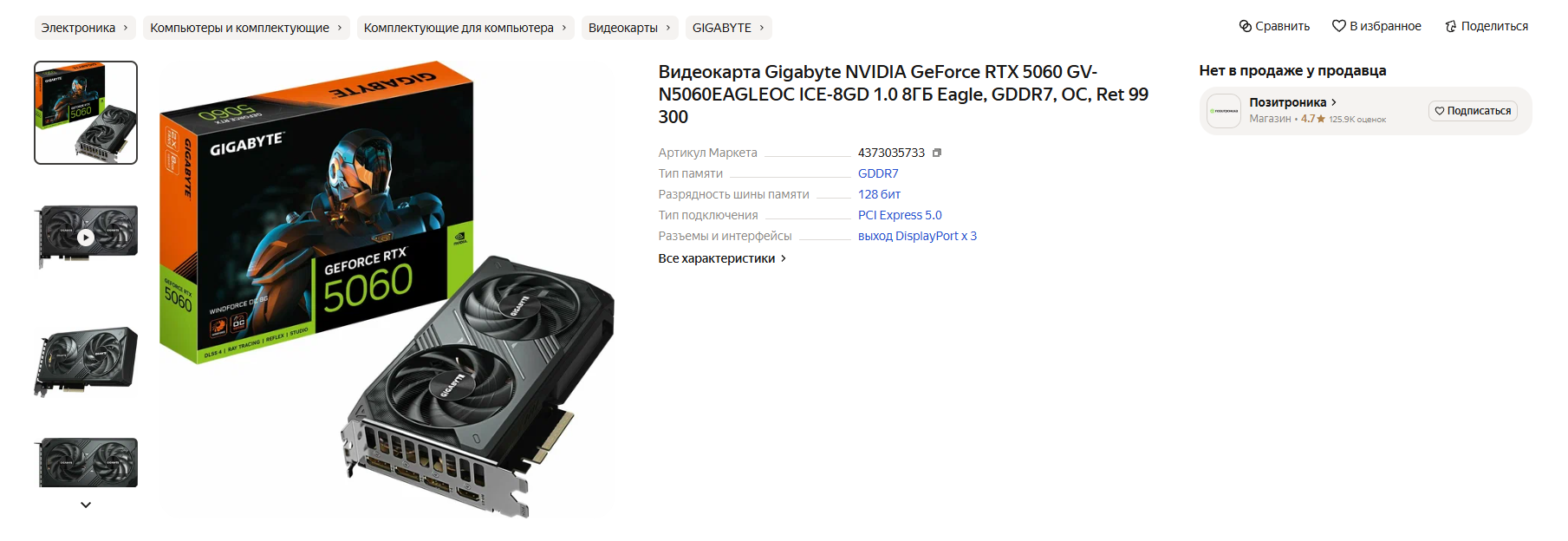Select the first box-and-card thumbnail
This screenshot has height=541, width=1568.
coord(86,113)
